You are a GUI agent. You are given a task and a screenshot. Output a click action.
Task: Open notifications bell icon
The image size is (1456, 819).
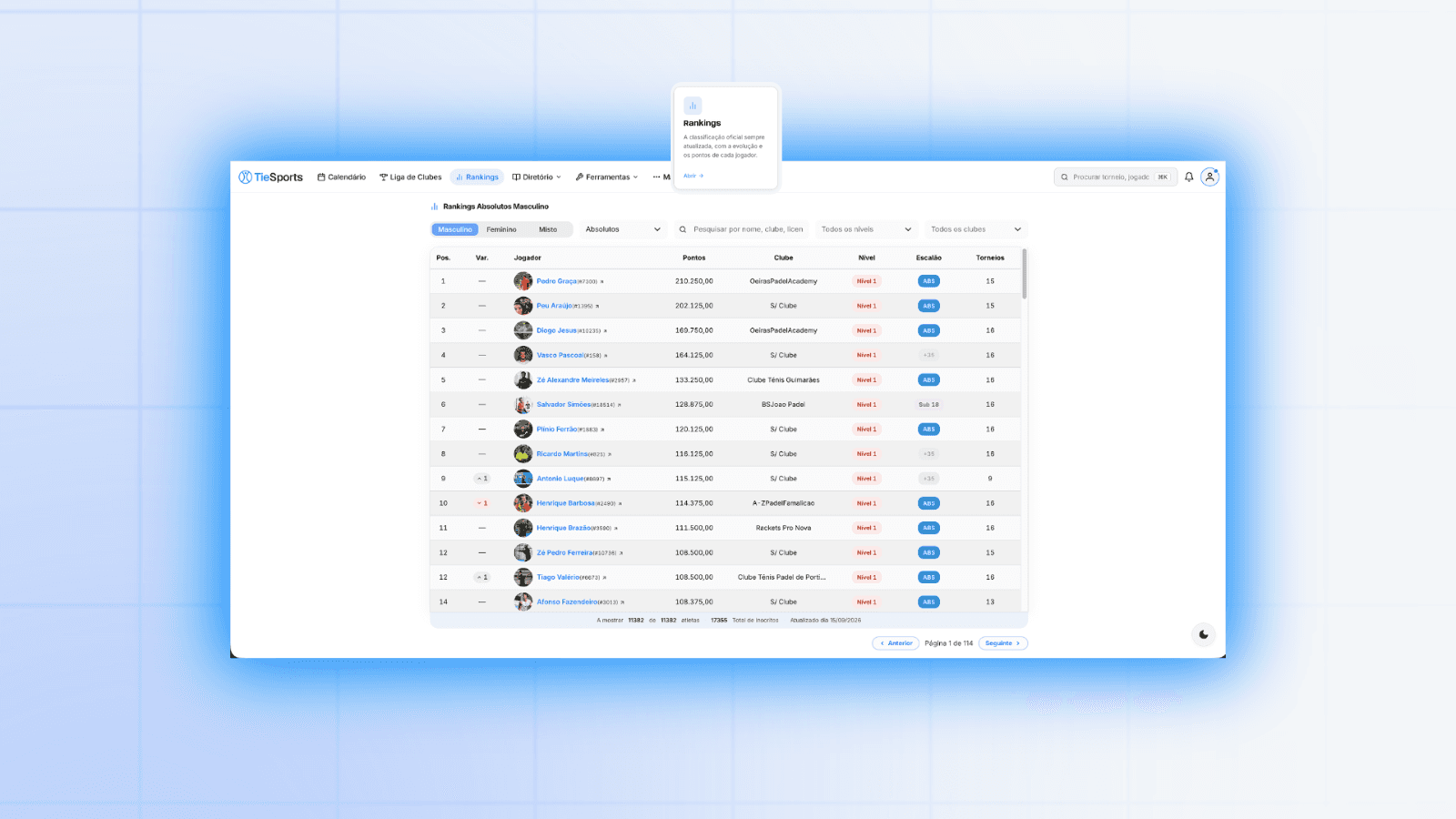[1188, 177]
